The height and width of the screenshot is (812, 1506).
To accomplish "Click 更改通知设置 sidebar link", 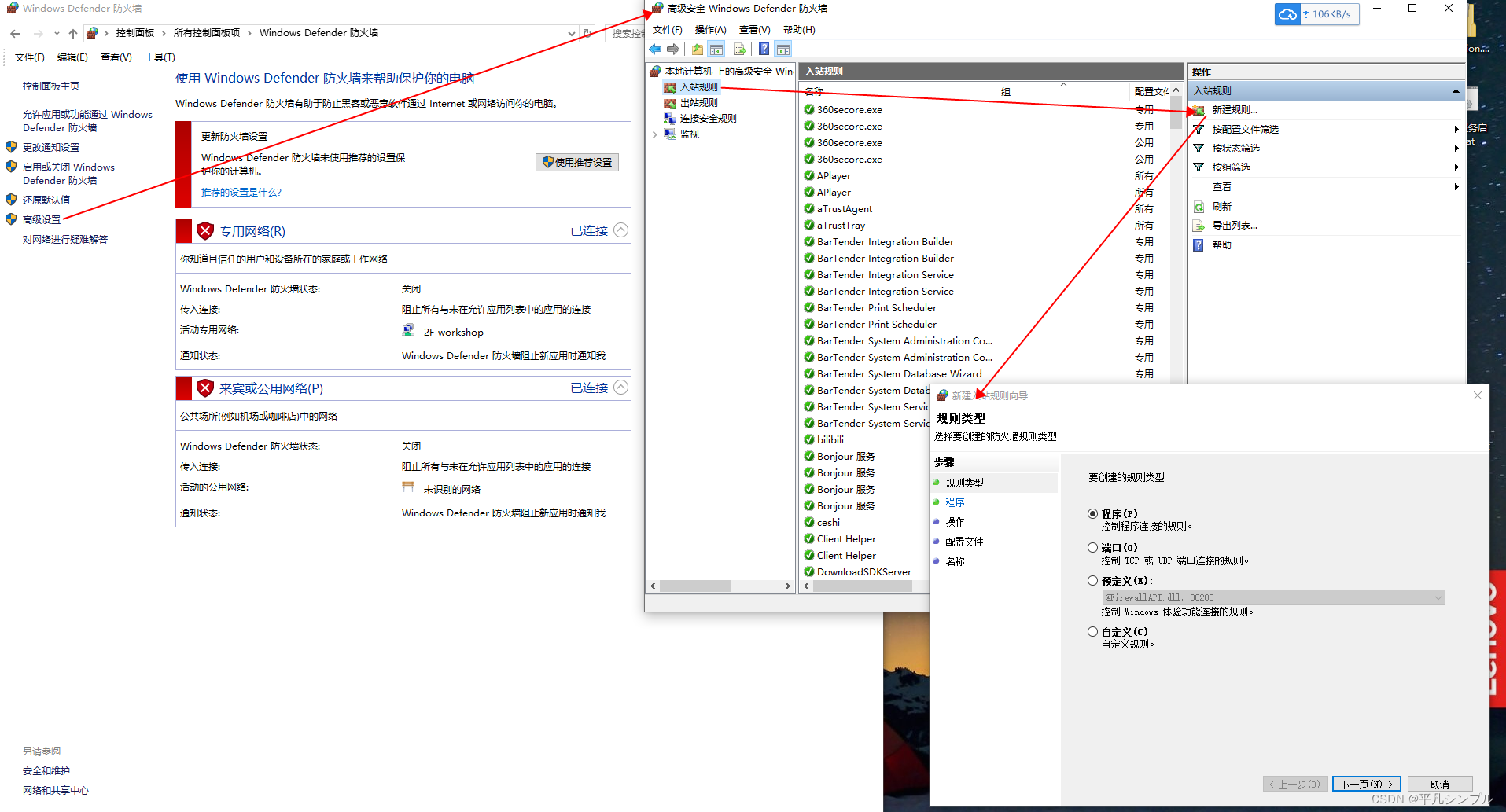I will (51, 148).
